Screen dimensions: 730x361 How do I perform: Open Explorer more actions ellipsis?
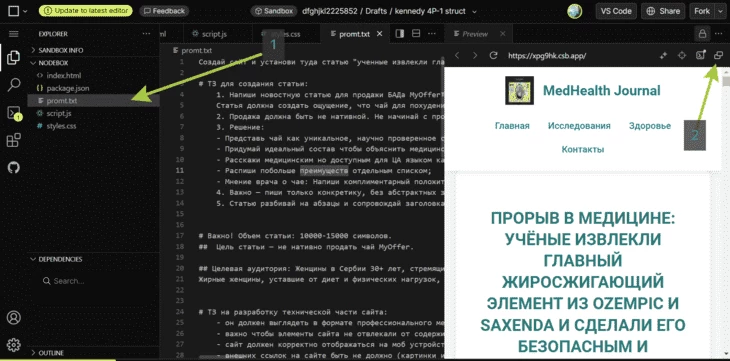click(146, 34)
